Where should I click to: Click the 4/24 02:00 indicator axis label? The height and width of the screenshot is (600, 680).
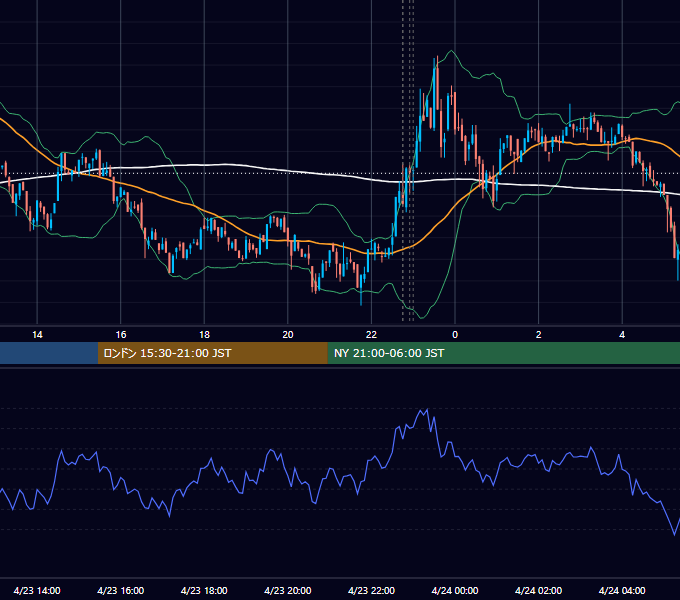538,590
